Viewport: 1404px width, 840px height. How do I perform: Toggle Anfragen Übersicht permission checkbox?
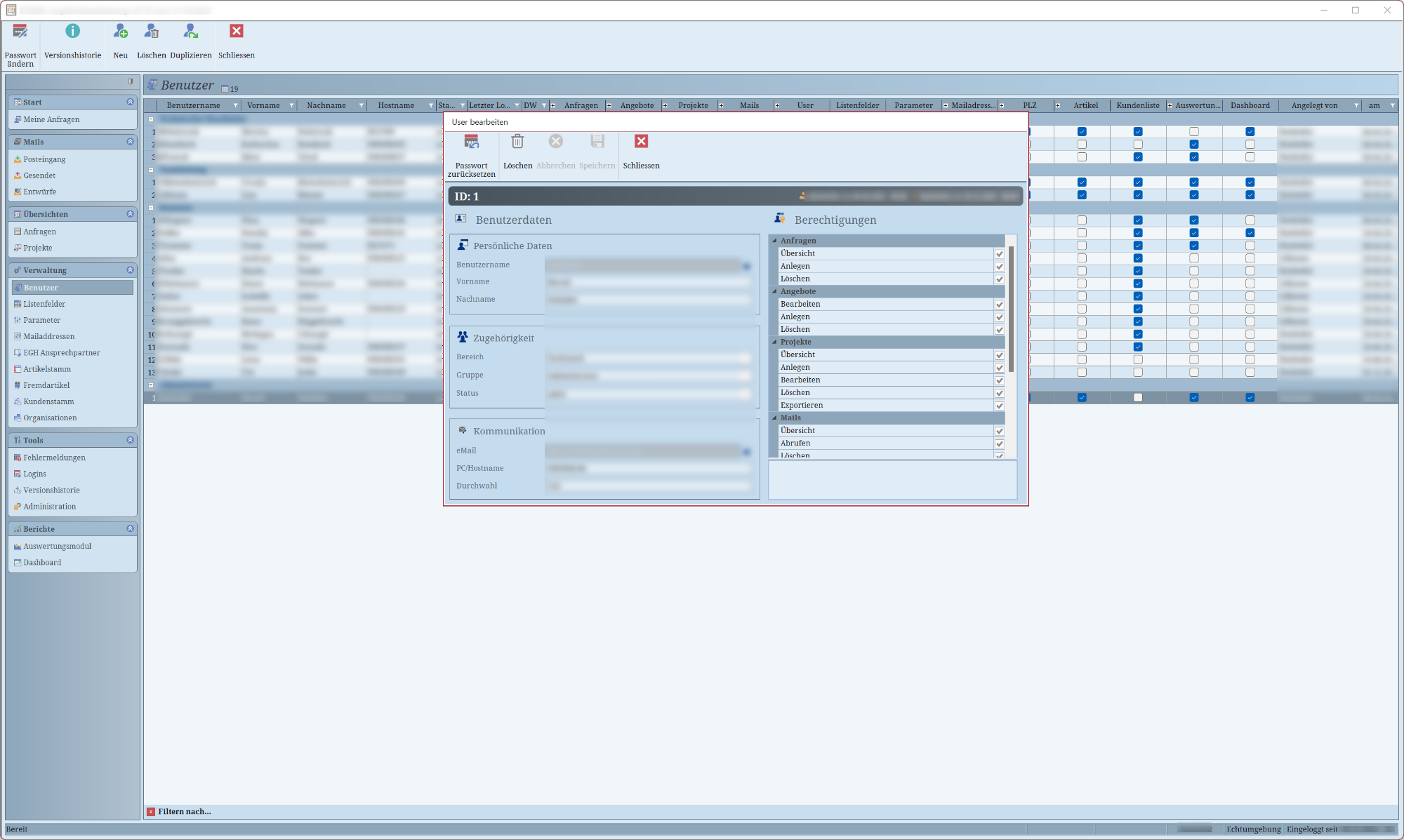pyautogui.click(x=999, y=254)
